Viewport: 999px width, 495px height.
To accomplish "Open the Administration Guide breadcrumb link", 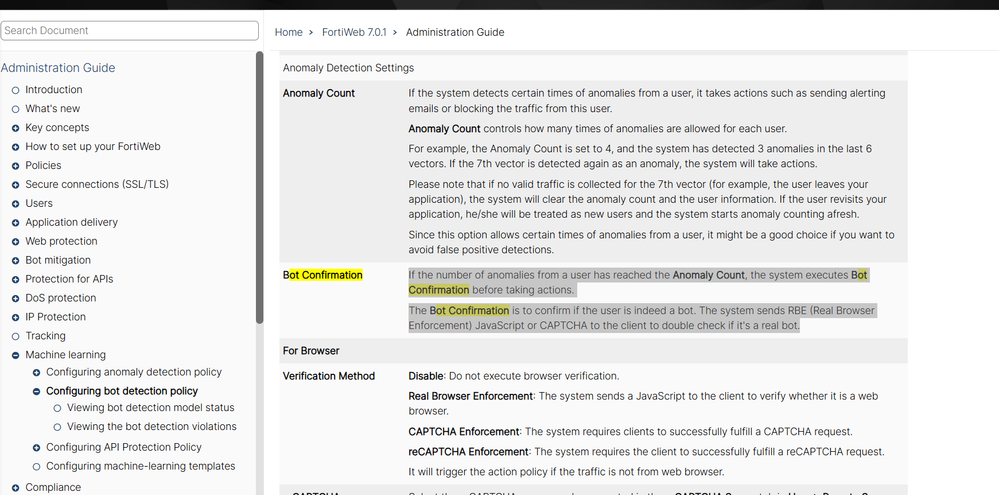I will 455,32.
